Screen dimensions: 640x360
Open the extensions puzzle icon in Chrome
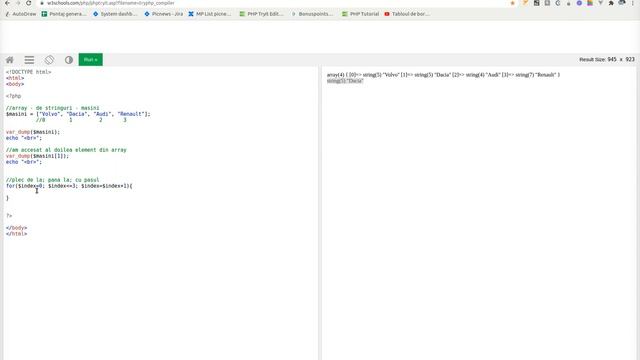tap(611, 3)
